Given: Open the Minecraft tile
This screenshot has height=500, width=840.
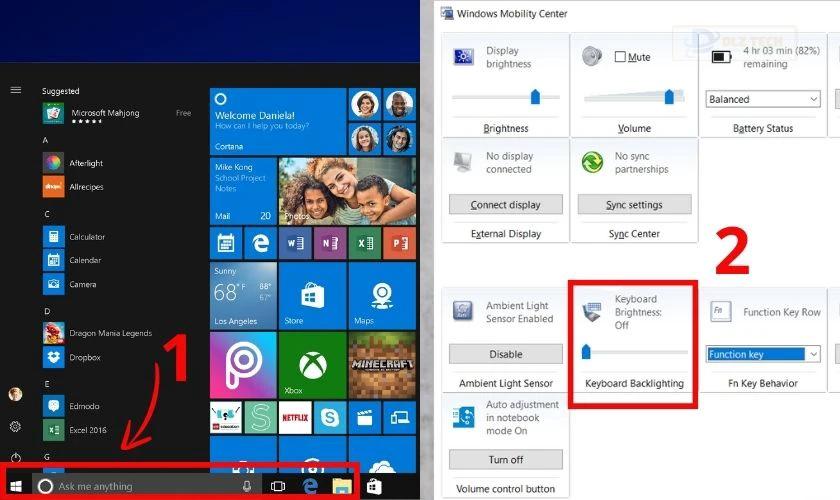Looking at the screenshot, I should (x=382, y=365).
